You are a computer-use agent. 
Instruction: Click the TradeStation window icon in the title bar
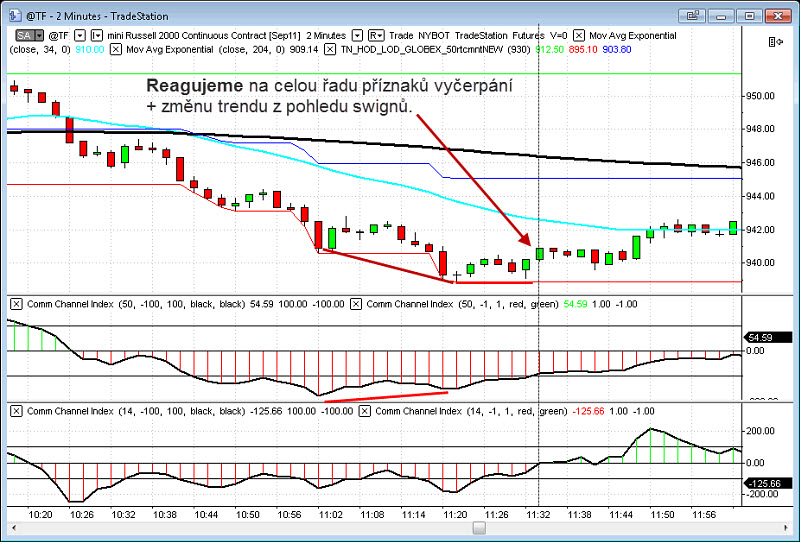[15, 16]
